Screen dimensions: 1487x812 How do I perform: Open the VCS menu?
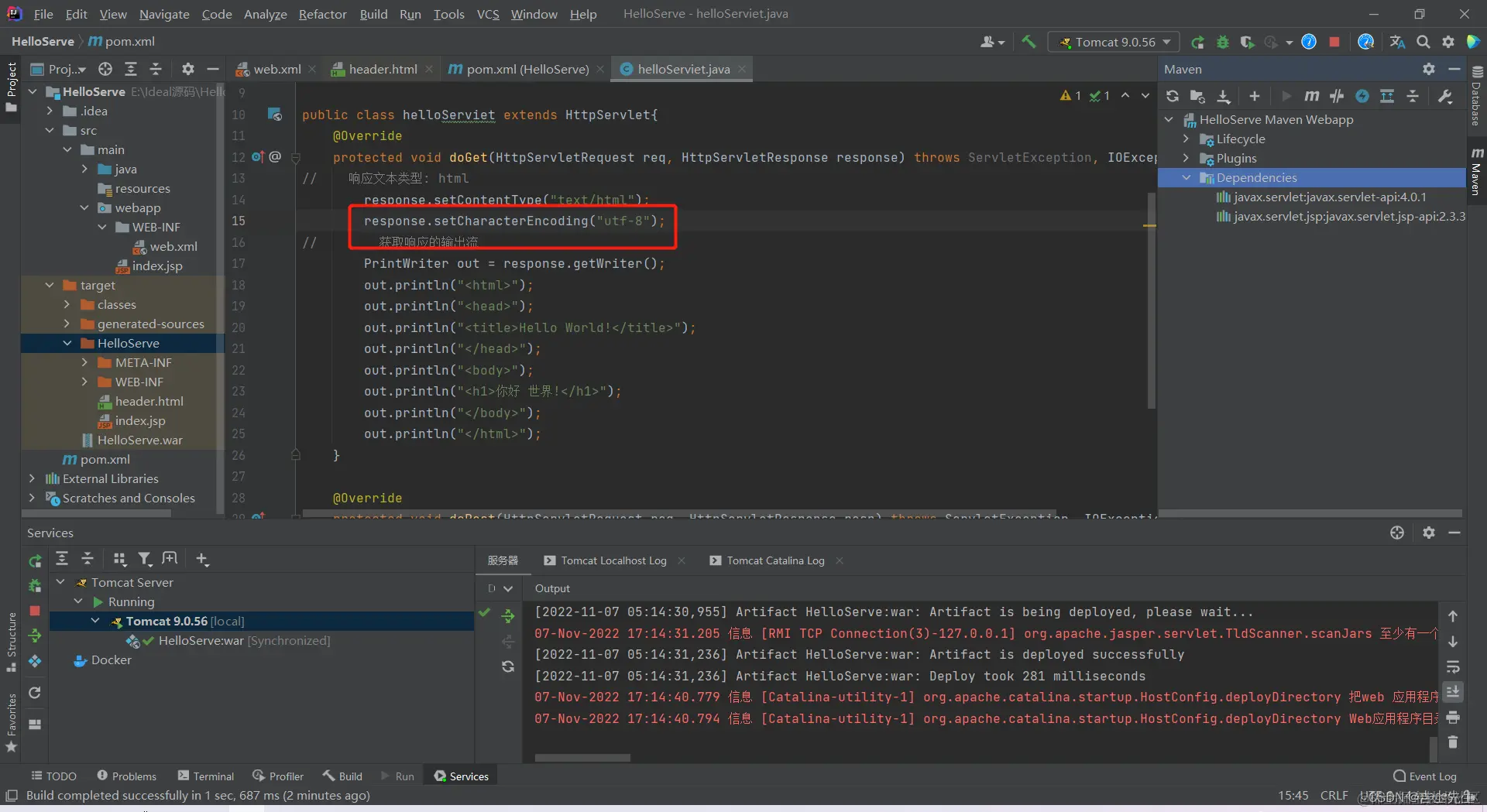488,14
